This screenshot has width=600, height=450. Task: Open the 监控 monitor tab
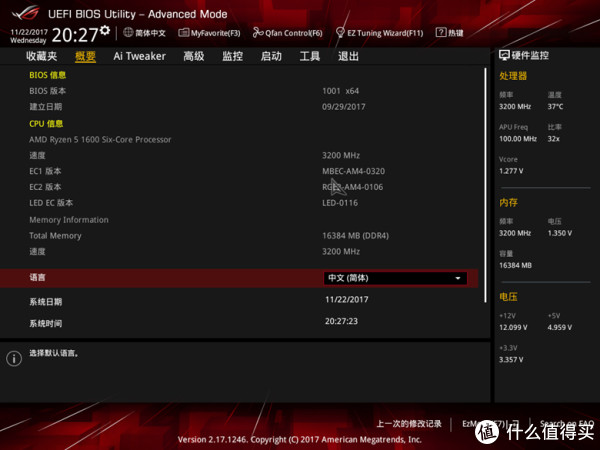coord(233,56)
